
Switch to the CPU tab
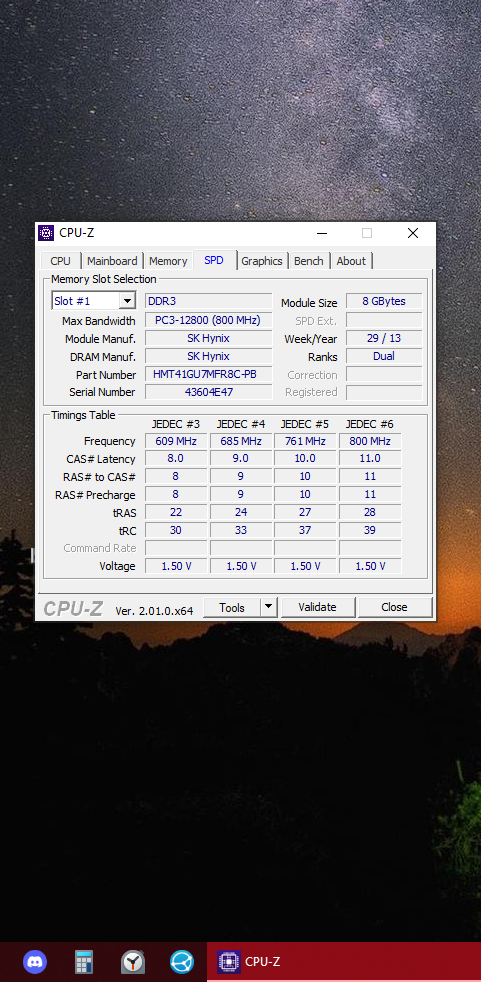61,261
